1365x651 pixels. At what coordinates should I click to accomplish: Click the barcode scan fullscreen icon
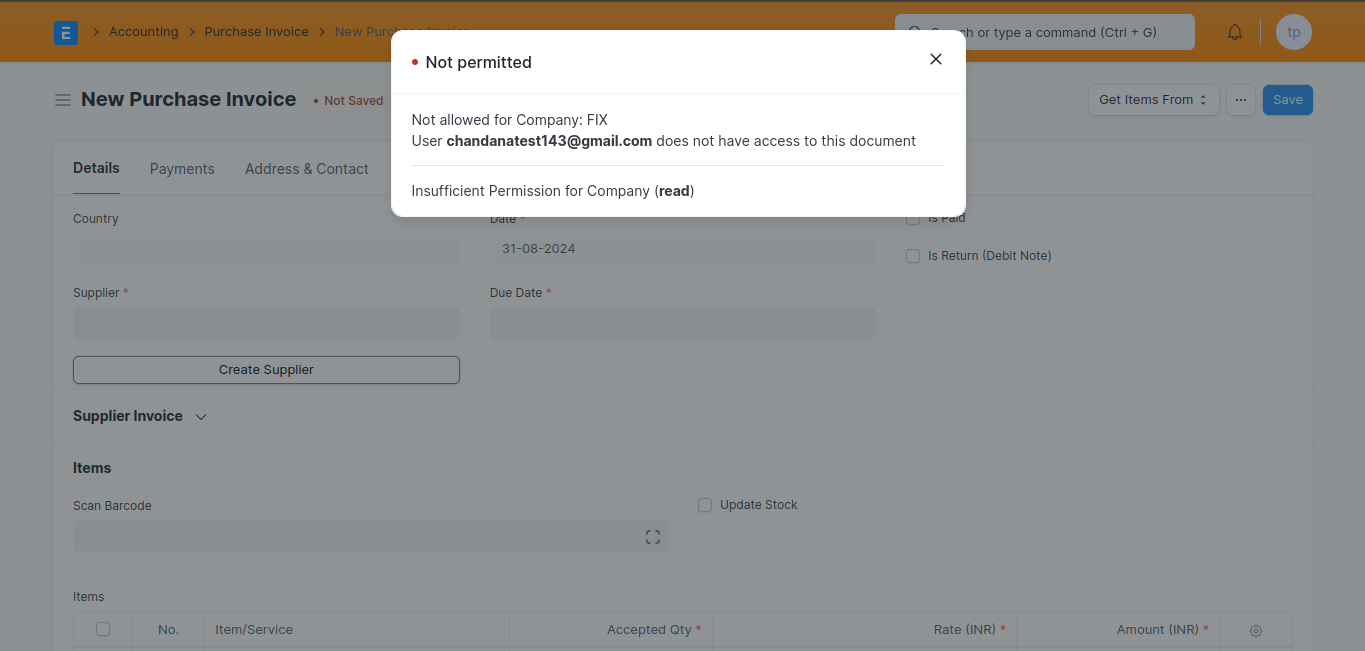pos(652,537)
